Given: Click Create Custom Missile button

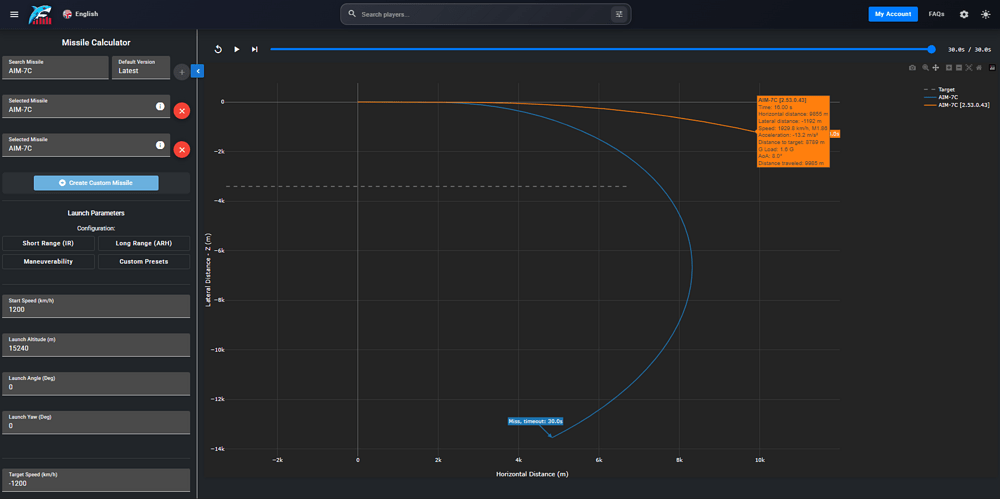Looking at the screenshot, I should coord(96,182).
